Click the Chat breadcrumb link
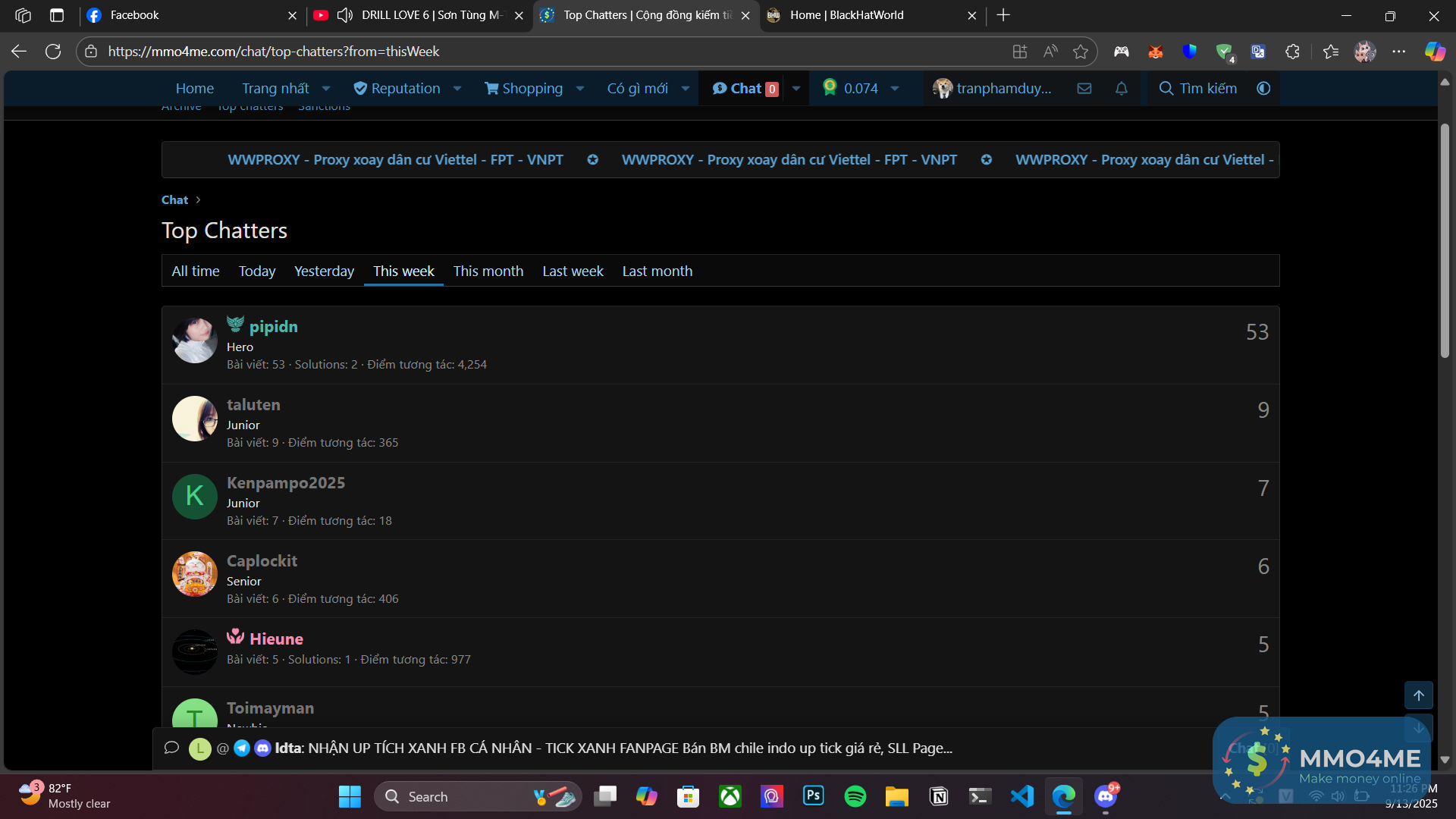Screen dimensions: 1456x819 pos(174,200)
